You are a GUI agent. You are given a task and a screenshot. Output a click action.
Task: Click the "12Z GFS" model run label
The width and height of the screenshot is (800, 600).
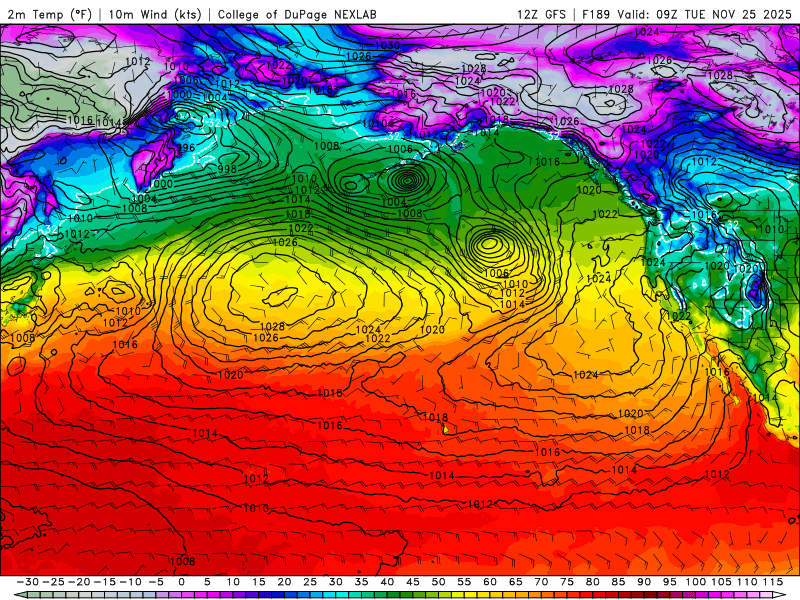click(x=541, y=14)
